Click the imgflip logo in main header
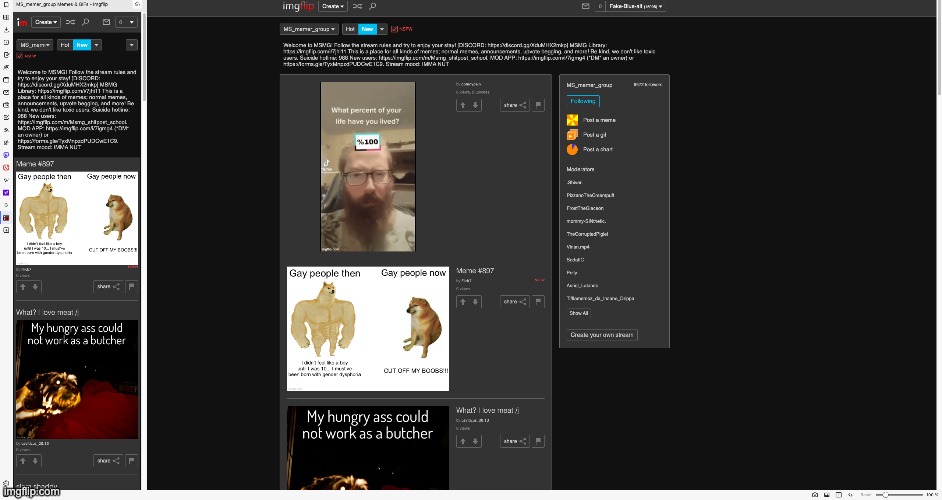942x500 pixels. coord(298,7)
